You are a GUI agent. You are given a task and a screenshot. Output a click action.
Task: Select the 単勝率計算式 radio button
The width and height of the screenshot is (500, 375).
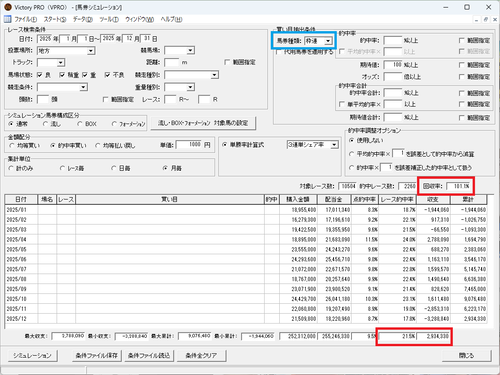tap(225, 145)
